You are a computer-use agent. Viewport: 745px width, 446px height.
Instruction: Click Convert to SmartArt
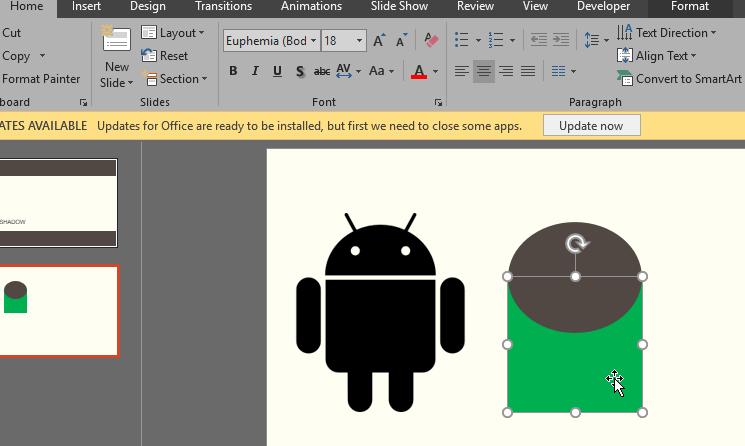[x=679, y=79]
